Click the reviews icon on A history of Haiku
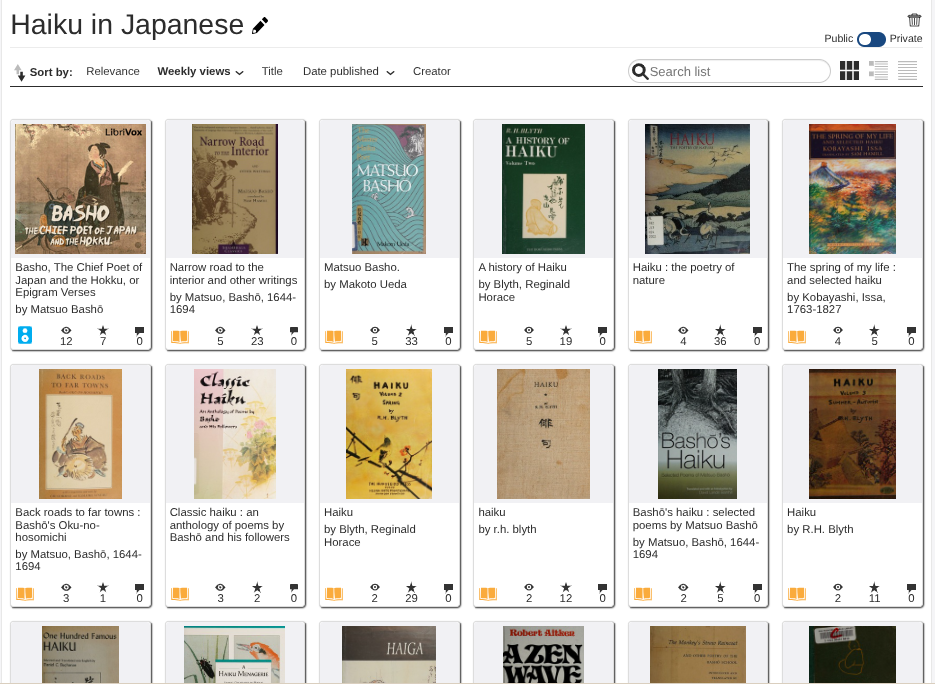Image resolution: width=935 pixels, height=684 pixels. pyautogui.click(x=602, y=331)
